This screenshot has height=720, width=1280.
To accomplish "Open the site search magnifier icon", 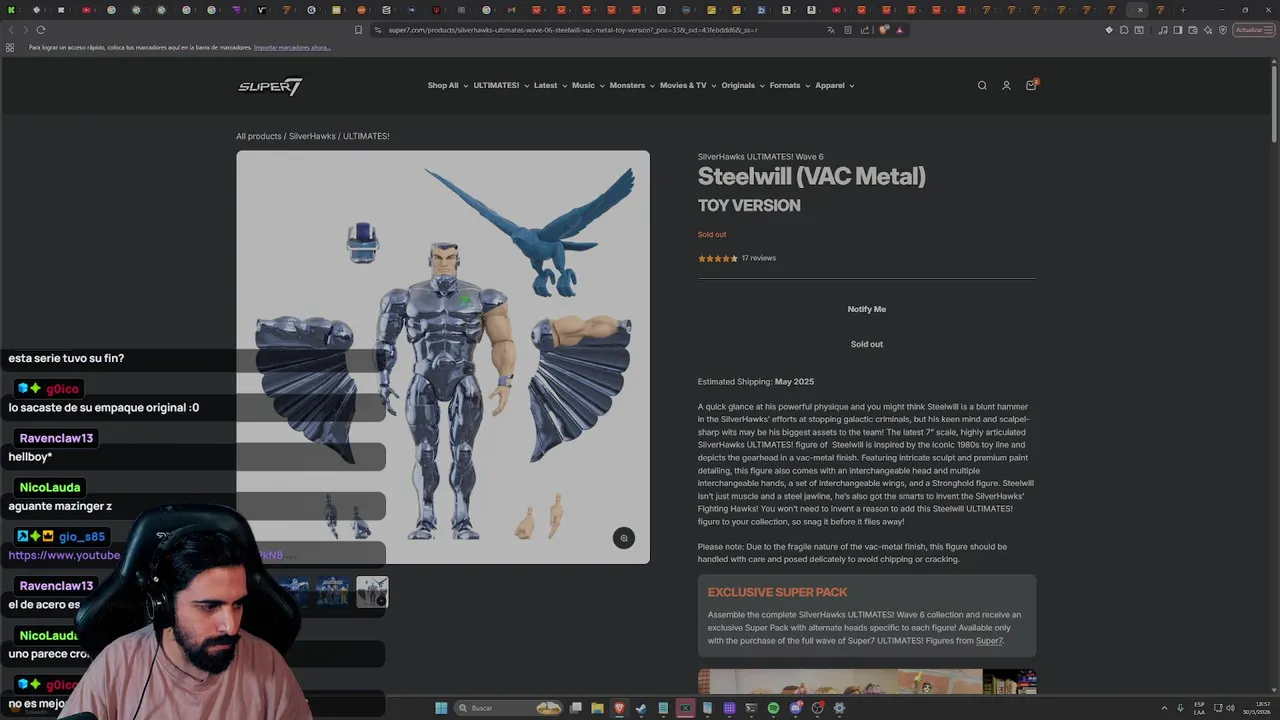I will tap(982, 86).
